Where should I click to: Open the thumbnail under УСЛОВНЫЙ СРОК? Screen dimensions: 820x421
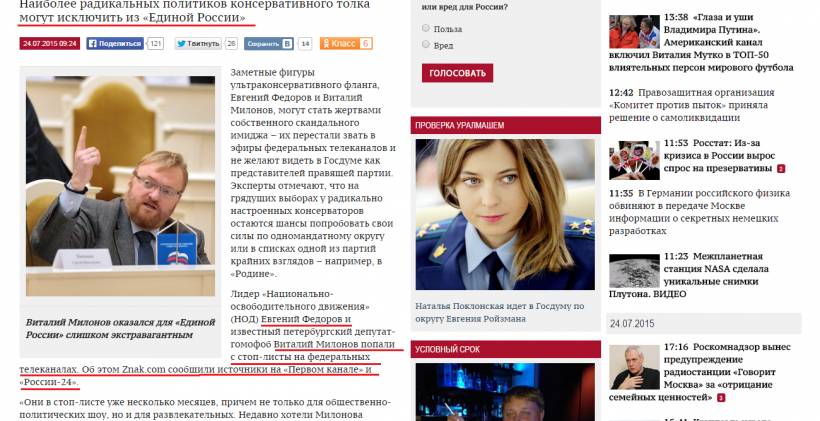pyautogui.click(x=505, y=392)
